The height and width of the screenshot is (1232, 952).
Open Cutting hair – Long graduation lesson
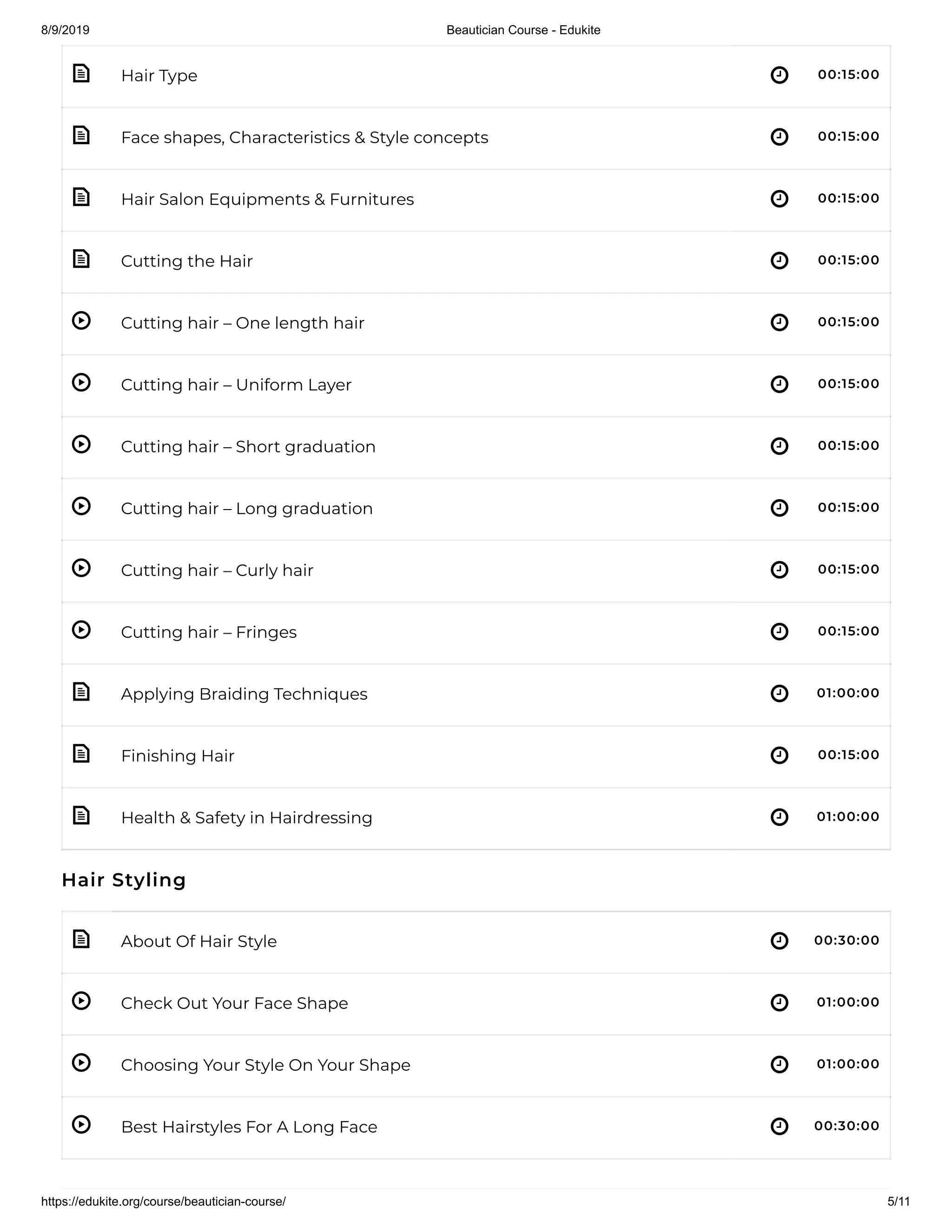coord(246,509)
